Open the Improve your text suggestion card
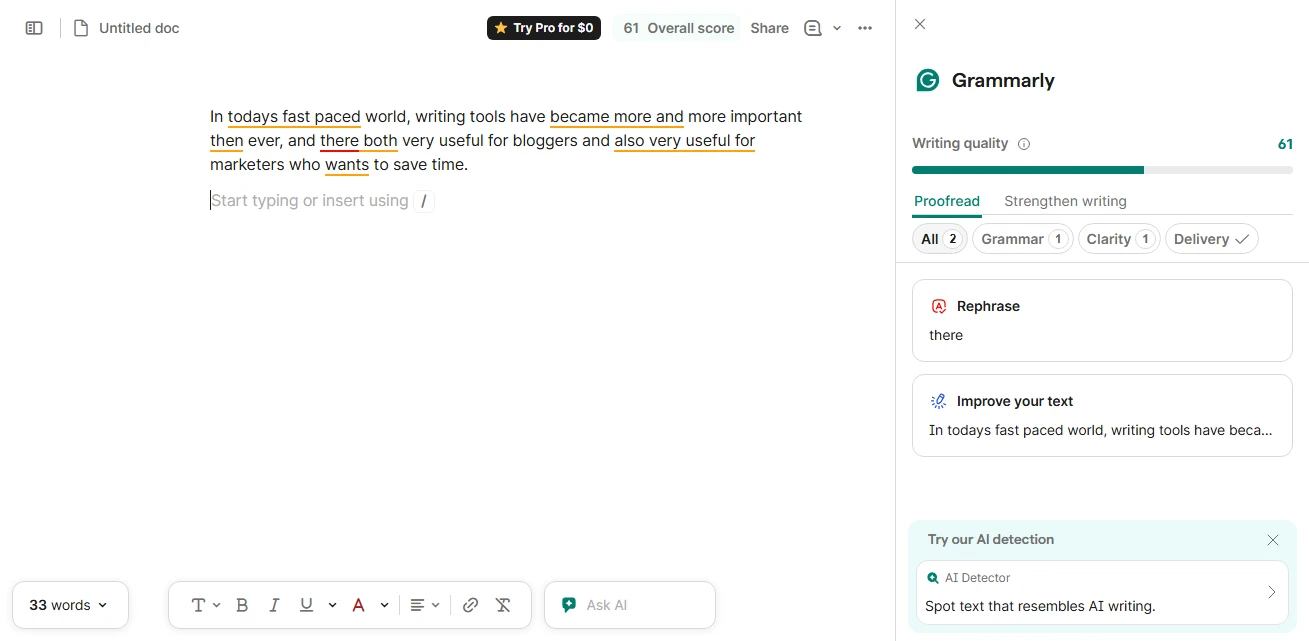Screen dimensions: 1309x641 (1102, 415)
